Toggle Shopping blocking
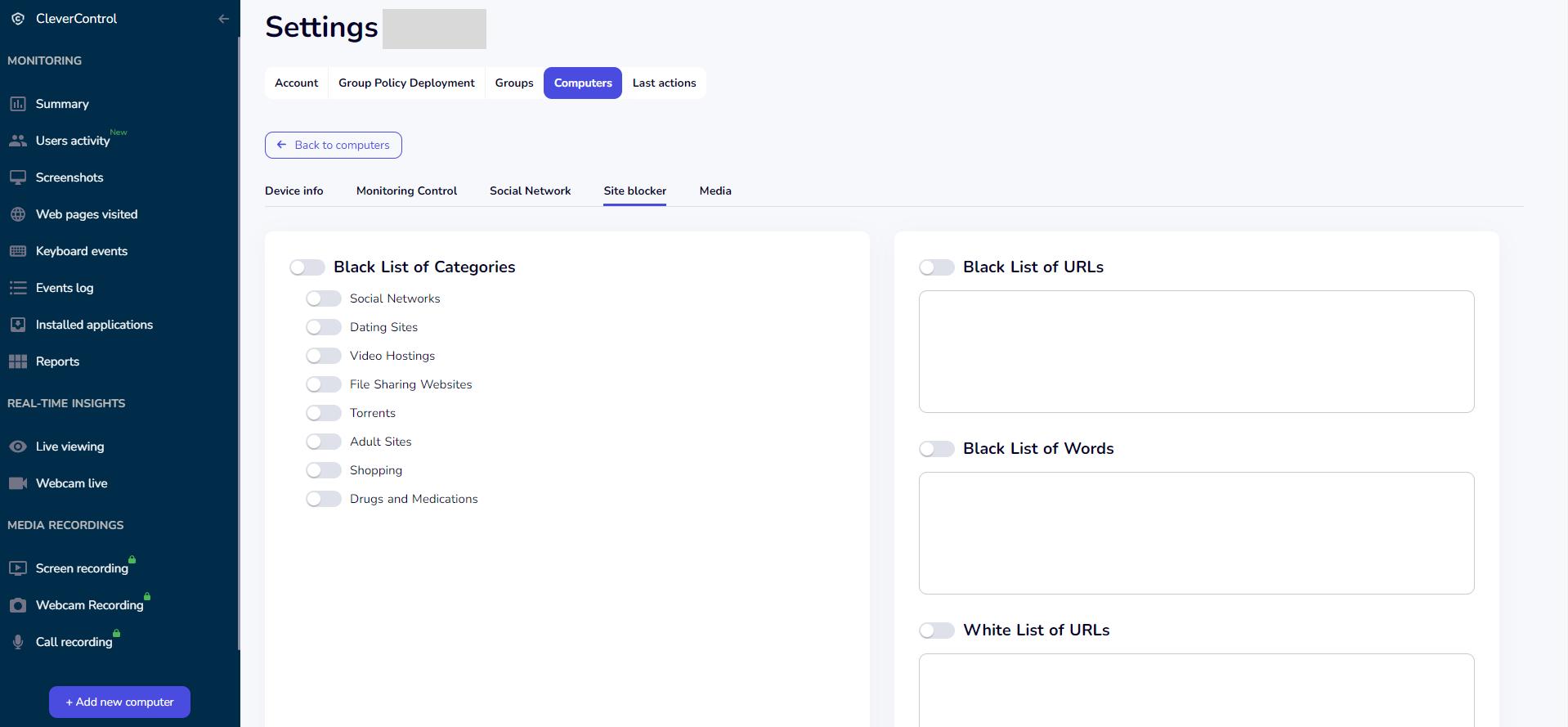Screen dimensions: 1568x727 click(x=324, y=470)
